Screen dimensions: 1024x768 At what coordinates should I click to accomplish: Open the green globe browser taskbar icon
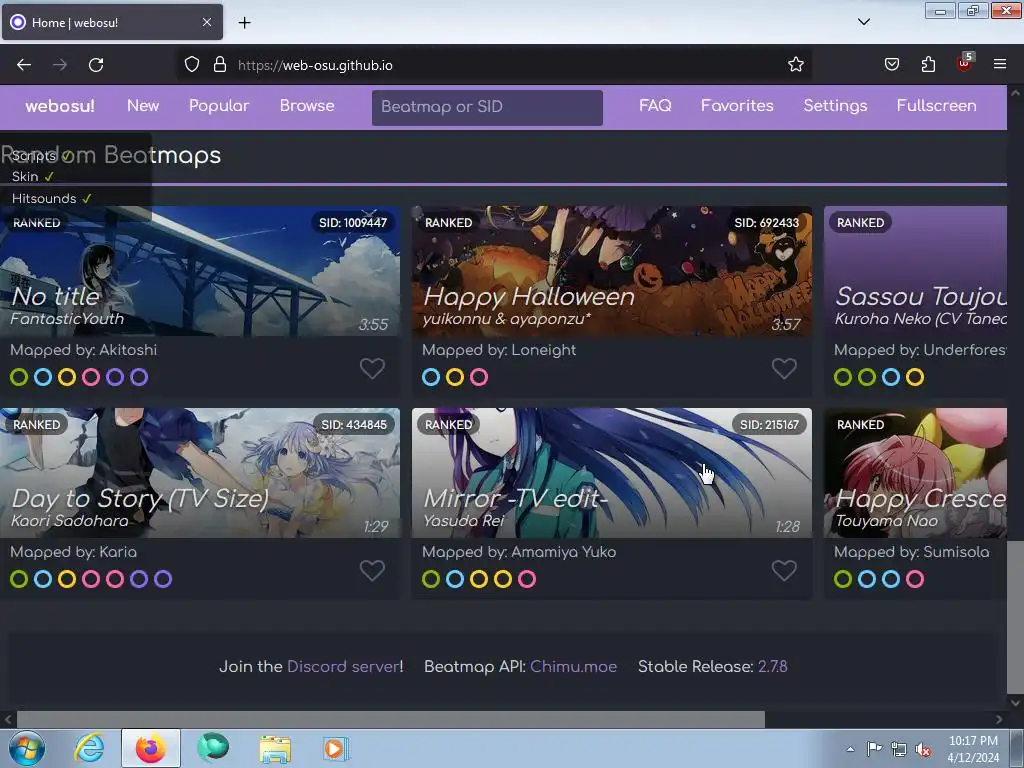(x=213, y=748)
